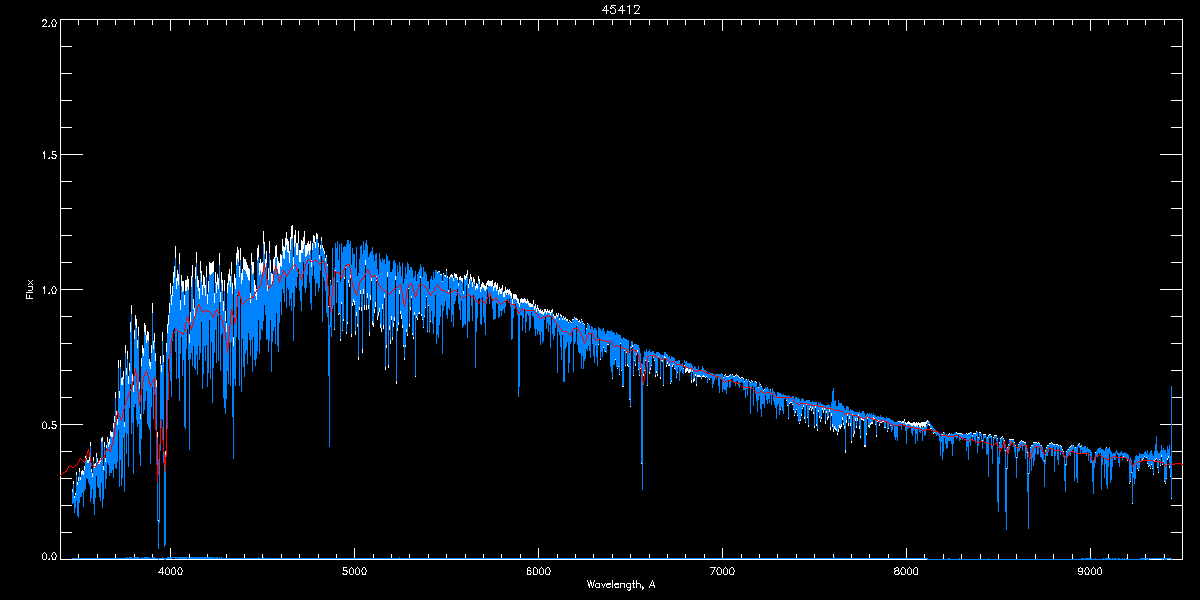Click the x-axis tick label "5000"
This screenshot has height=600, width=1200.
pos(355,571)
